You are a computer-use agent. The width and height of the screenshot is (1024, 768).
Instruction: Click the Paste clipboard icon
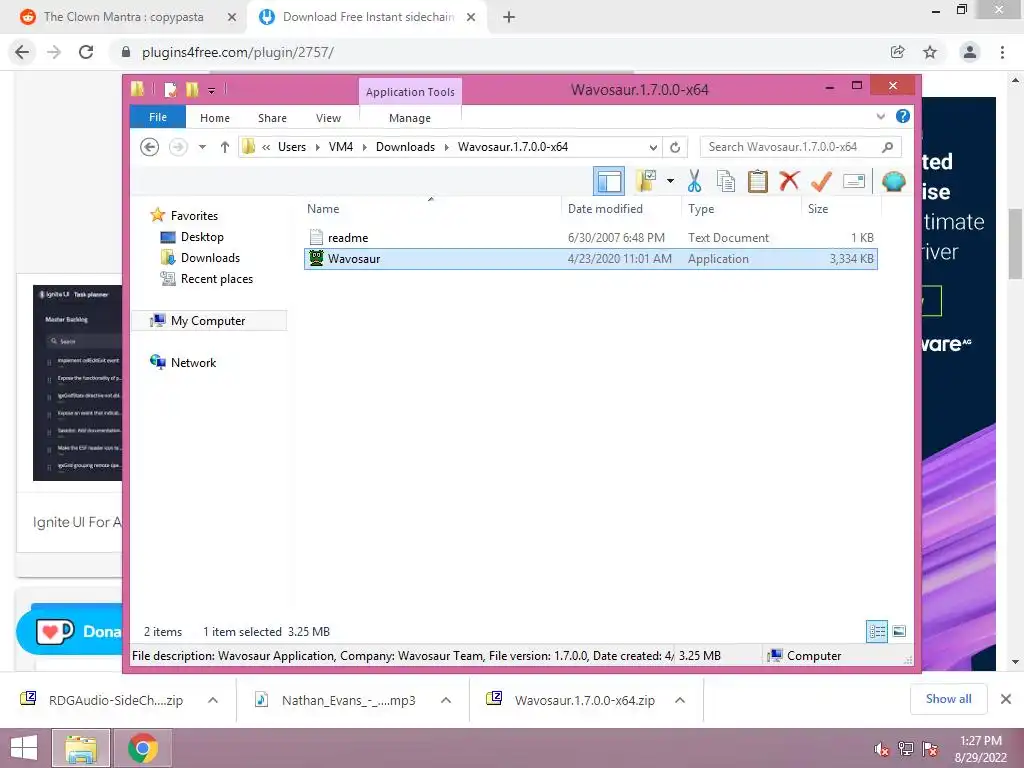(758, 181)
